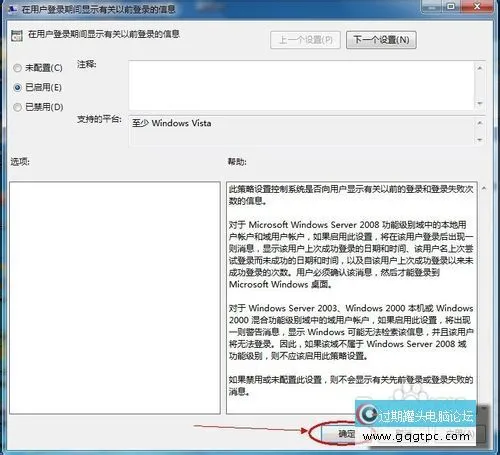Image resolution: width=500 pixels, height=455 pixels.
Task: Click the 上一个设置(P) button
Action: click(x=305, y=40)
